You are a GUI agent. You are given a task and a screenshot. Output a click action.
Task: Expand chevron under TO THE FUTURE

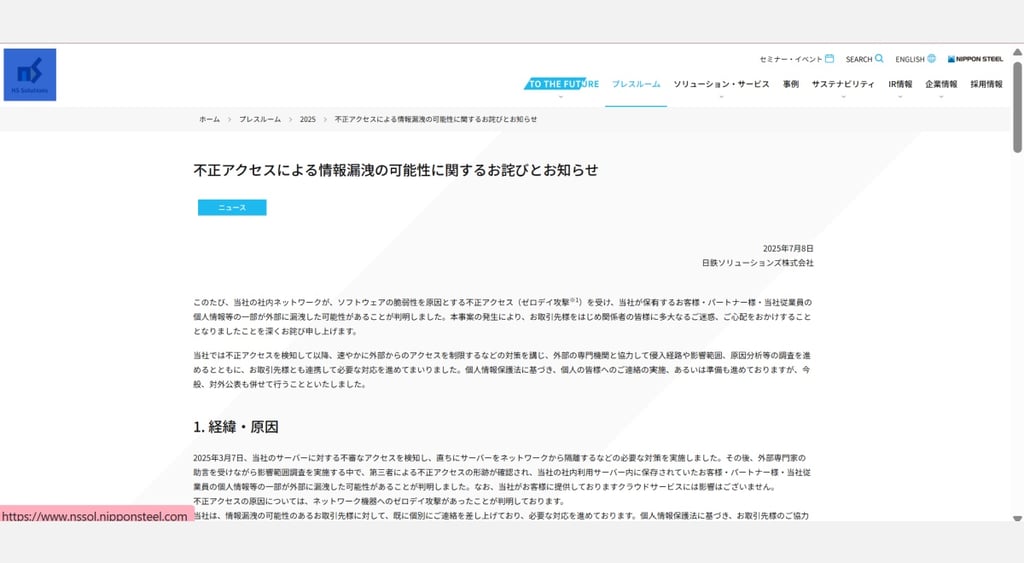tap(561, 97)
